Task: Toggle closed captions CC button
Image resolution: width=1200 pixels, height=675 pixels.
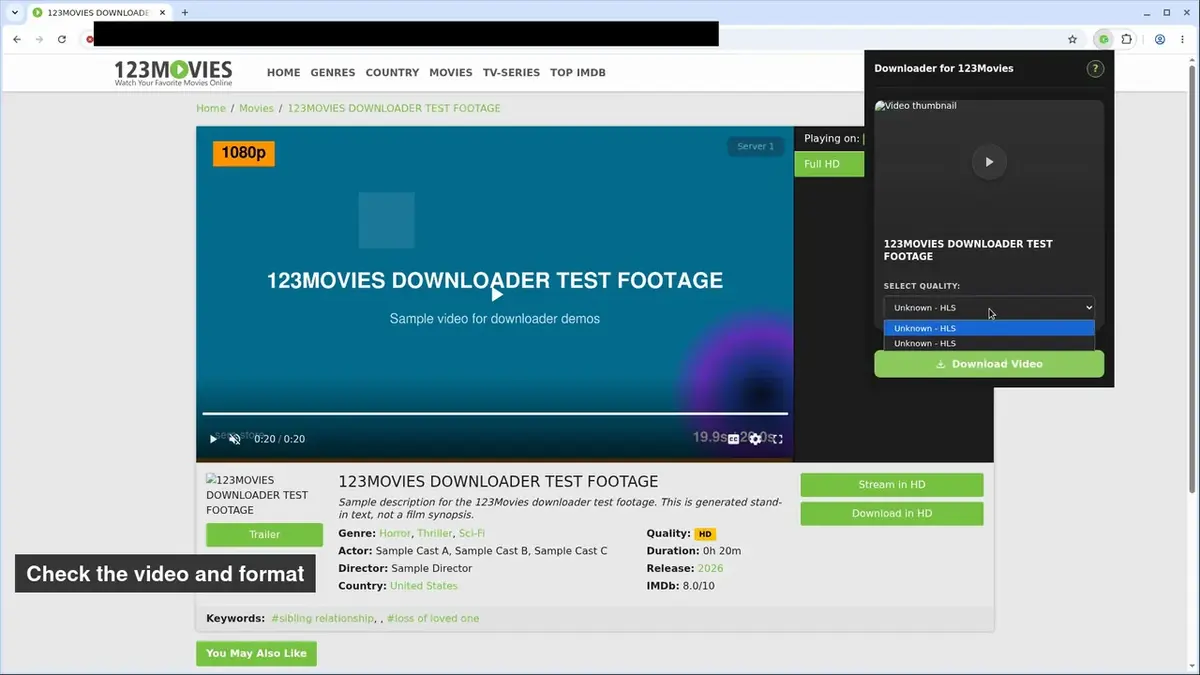Action: tap(733, 439)
